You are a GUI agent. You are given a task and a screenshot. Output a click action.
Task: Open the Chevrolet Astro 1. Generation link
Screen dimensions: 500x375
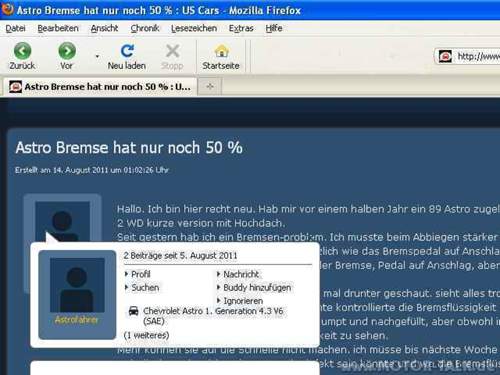click(x=213, y=316)
